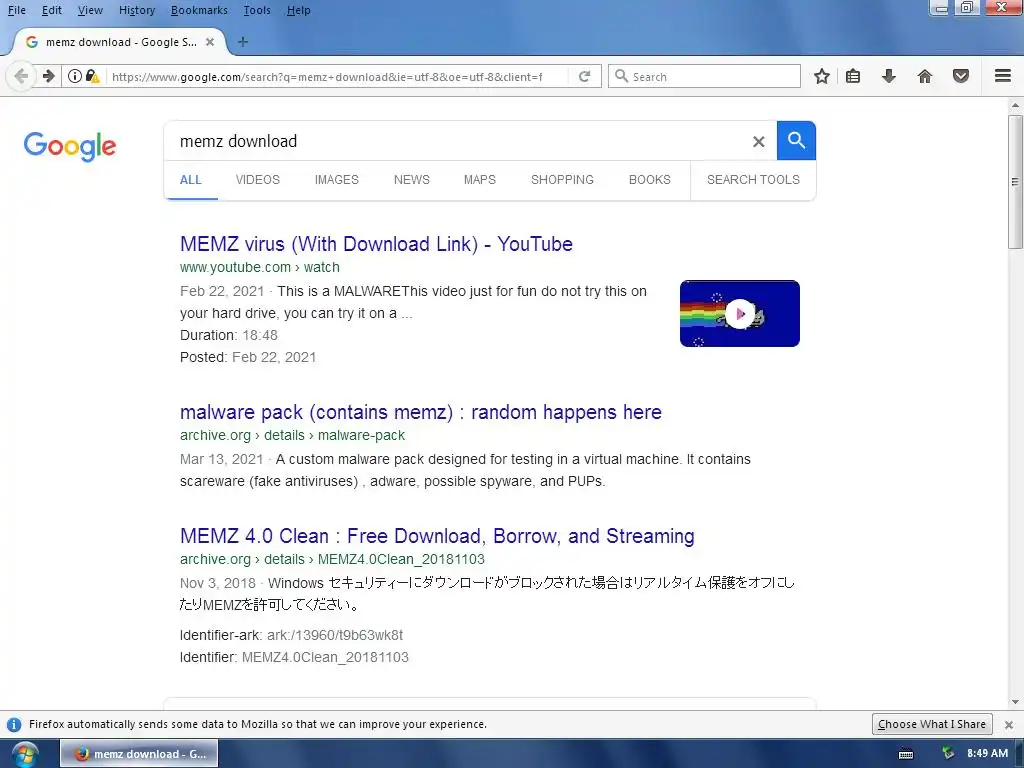Focus the URL address bar

[x=327, y=76]
